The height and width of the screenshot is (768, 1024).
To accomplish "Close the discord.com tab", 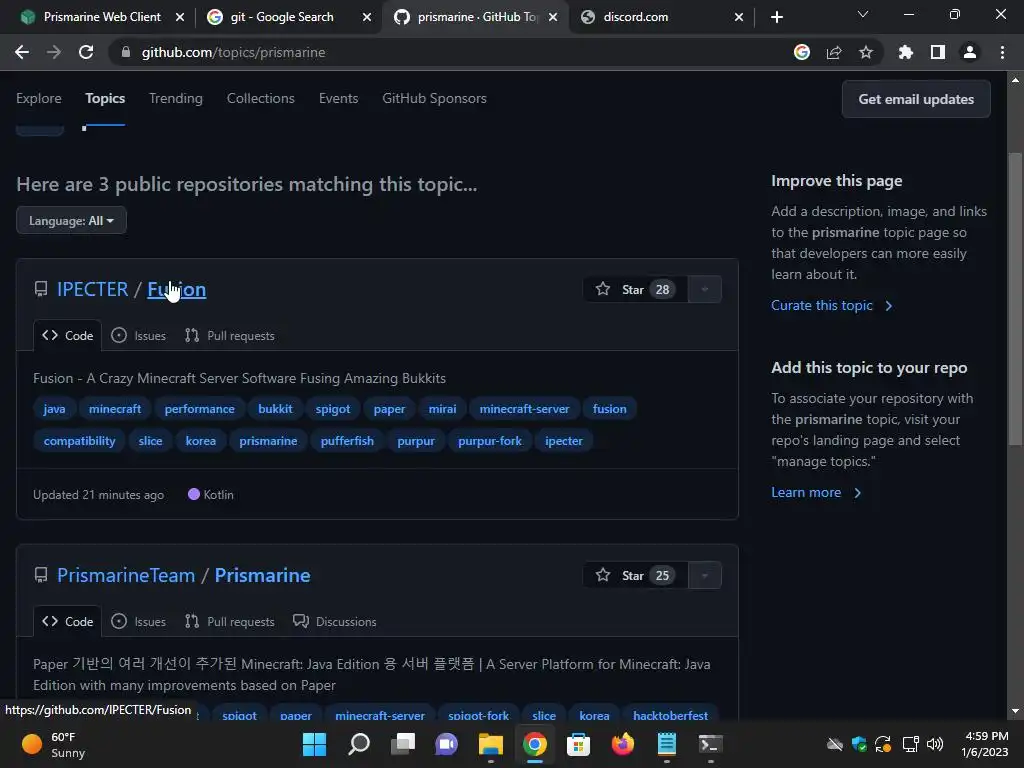I will click(x=739, y=17).
